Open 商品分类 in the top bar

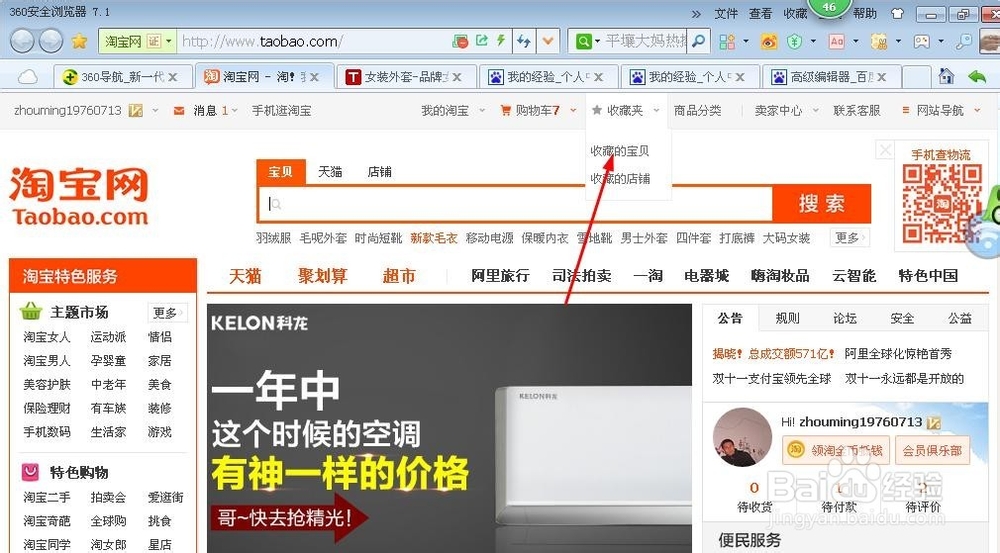698,110
